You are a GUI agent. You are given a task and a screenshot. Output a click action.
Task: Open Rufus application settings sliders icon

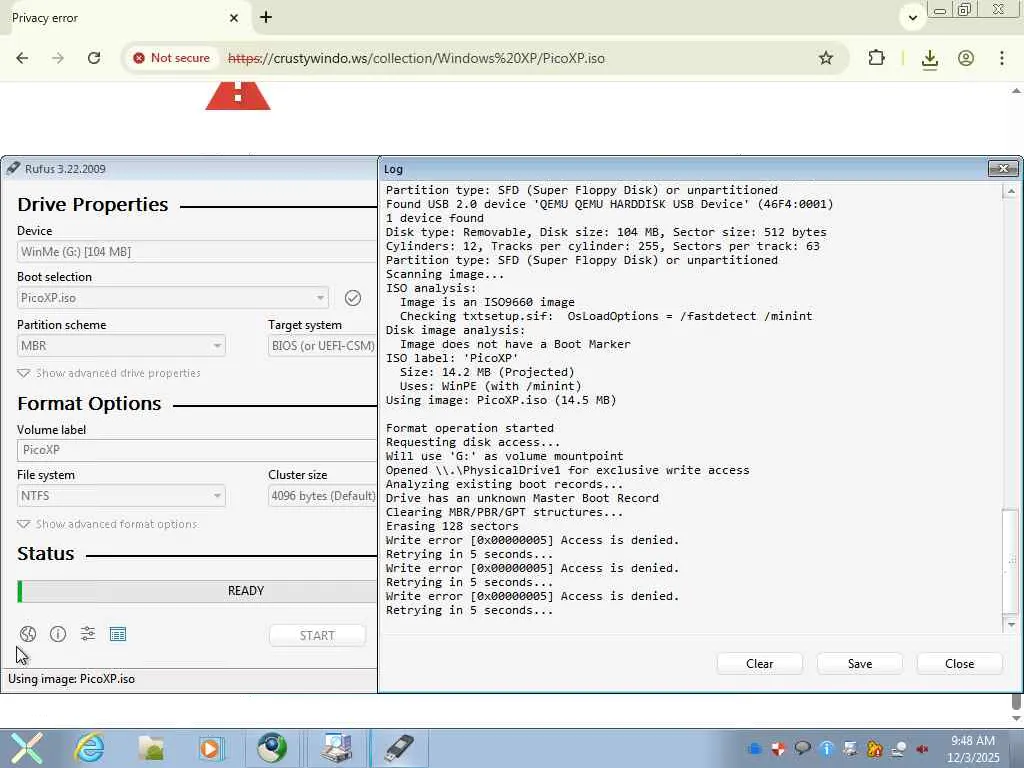tap(88, 633)
